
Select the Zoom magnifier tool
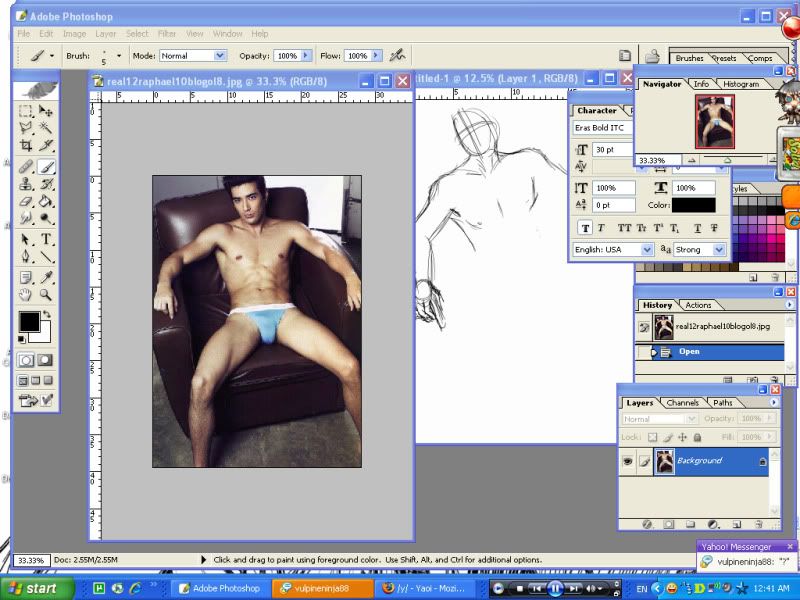coord(47,295)
